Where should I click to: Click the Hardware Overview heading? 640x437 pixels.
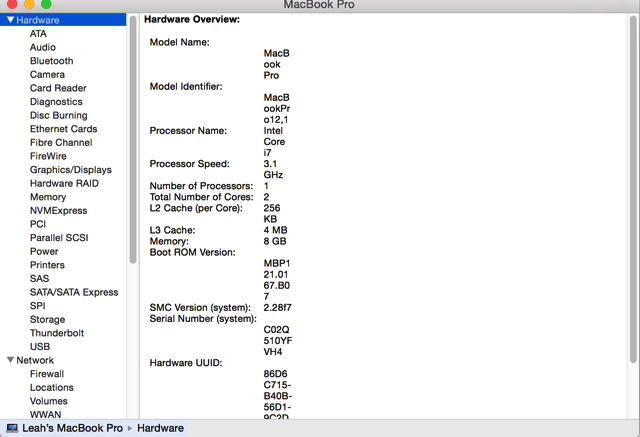192,20
